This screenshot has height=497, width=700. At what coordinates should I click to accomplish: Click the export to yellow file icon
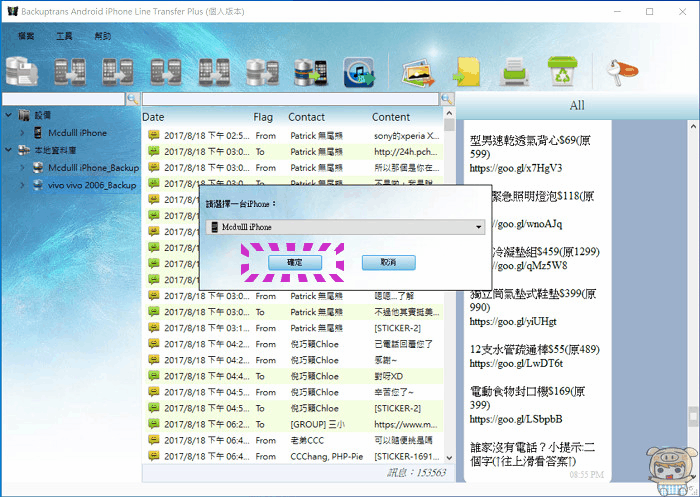(467, 72)
